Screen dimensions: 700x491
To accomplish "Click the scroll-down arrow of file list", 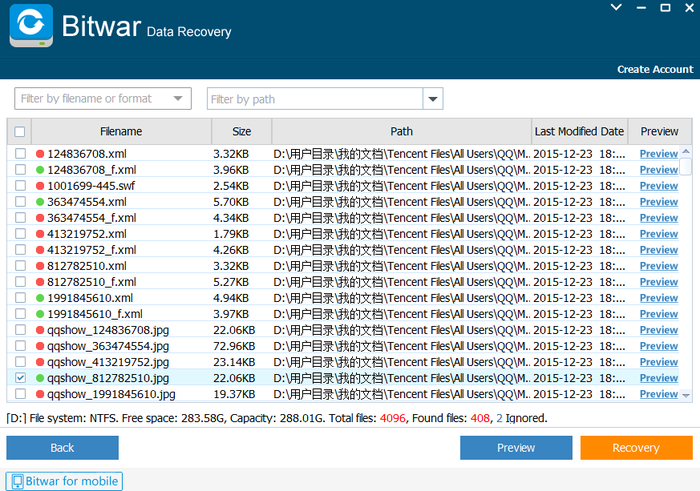I will point(686,395).
